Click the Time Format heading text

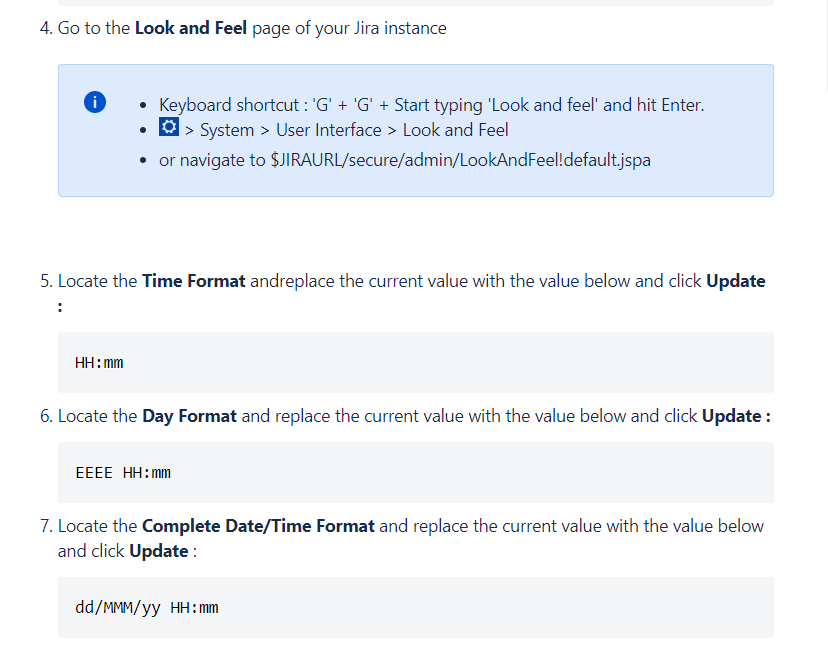click(193, 280)
